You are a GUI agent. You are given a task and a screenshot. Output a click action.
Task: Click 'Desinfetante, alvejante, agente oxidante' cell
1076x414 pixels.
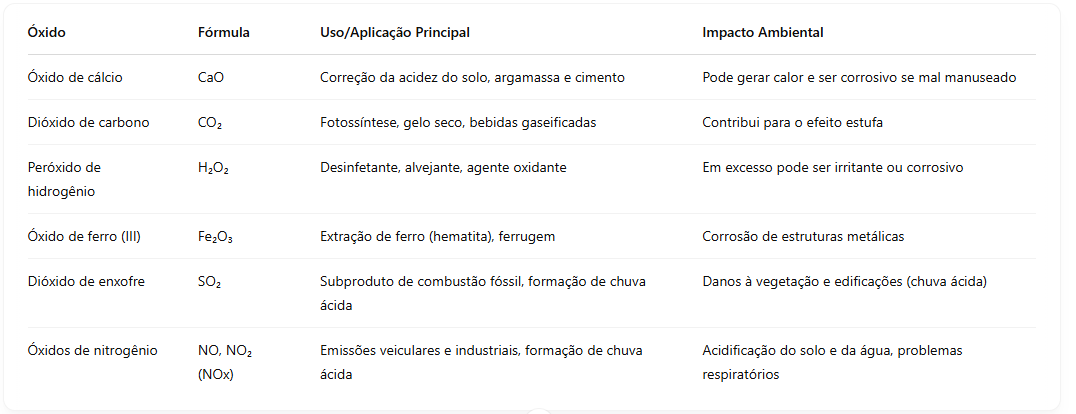point(443,167)
